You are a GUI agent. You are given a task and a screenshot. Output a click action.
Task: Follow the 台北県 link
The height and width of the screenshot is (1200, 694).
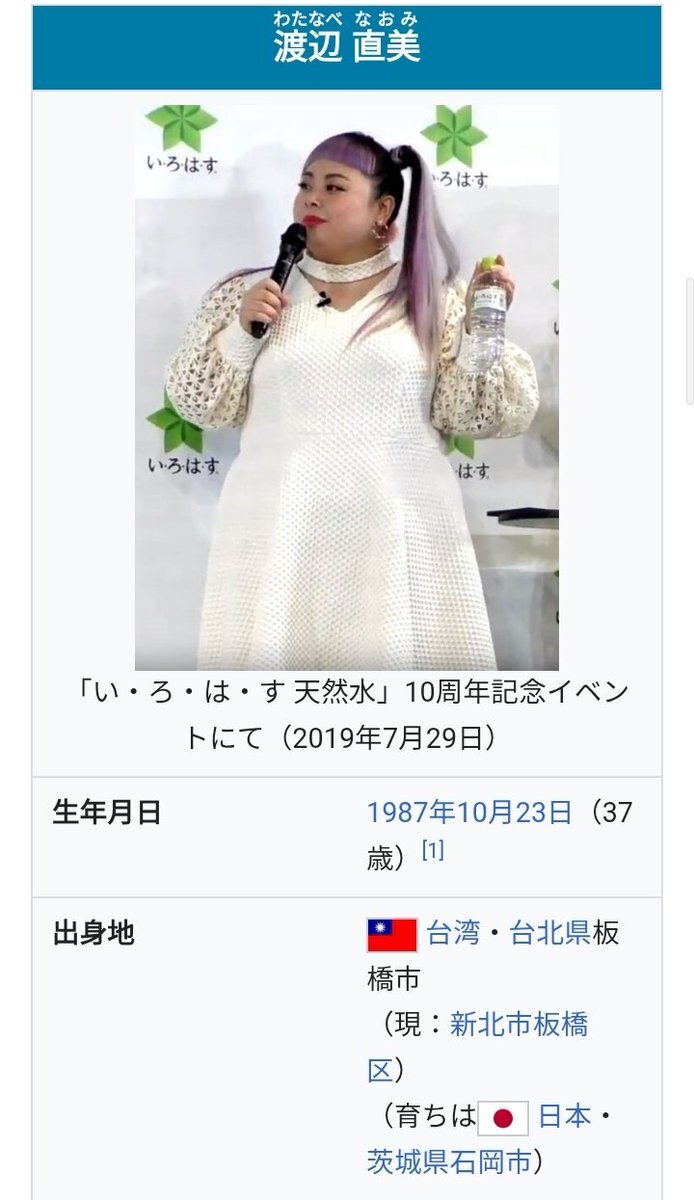click(551, 933)
